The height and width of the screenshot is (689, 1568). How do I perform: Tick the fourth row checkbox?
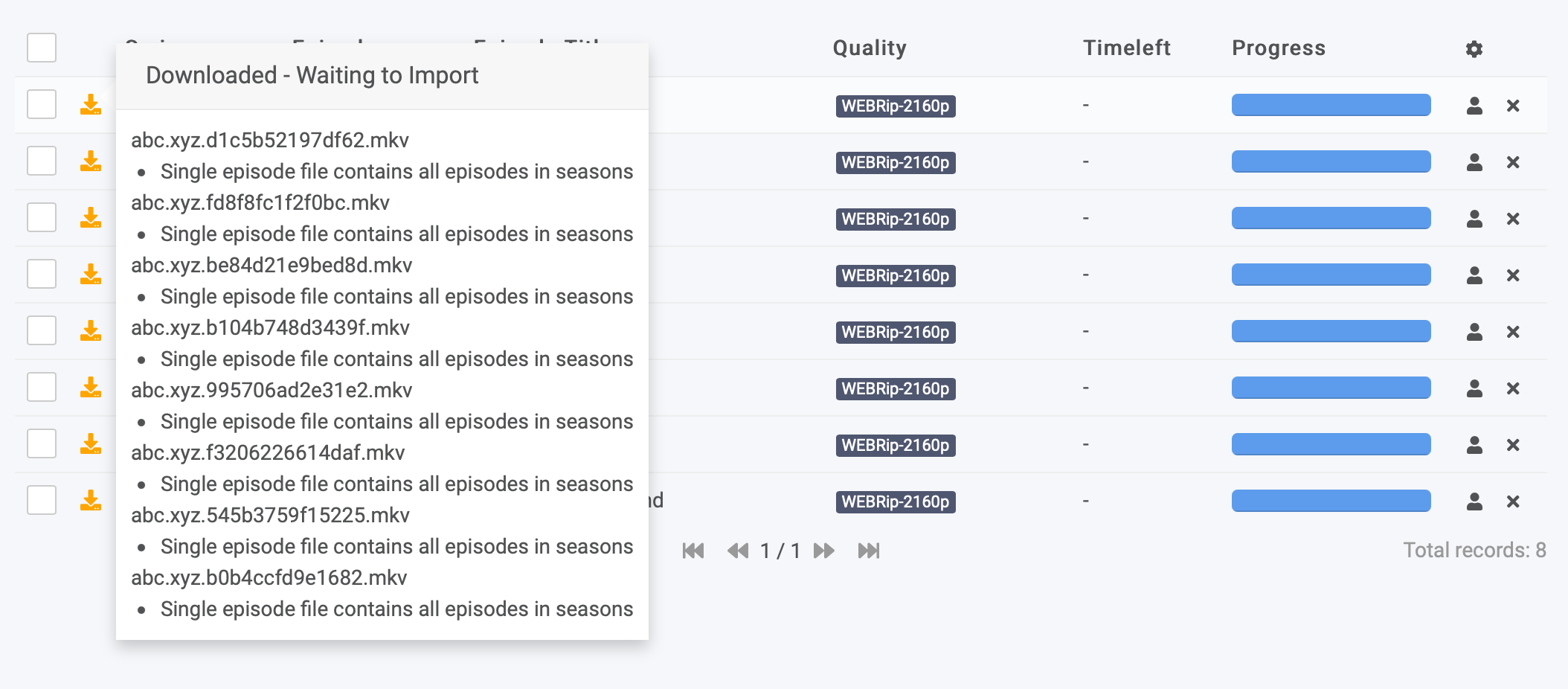click(x=42, y=274)
